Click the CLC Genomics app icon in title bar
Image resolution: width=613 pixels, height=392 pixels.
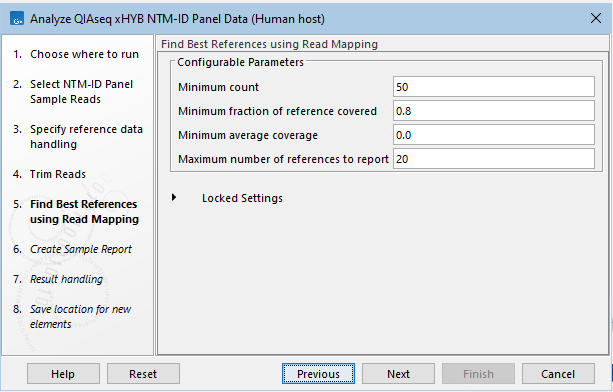(x=17, y=18)
